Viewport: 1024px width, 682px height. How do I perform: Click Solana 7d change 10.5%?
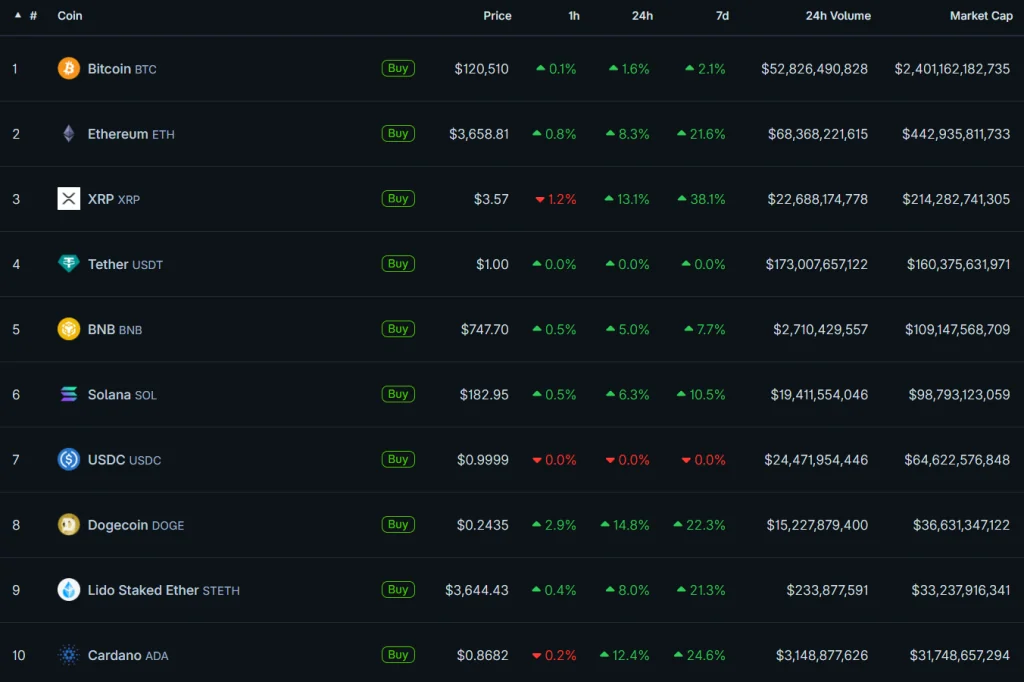pyautogui.click(x=701, y=395)
